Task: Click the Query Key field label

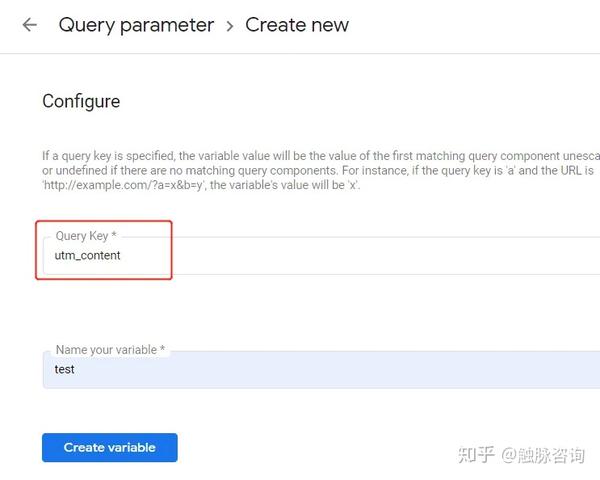Action: [82, 236]
